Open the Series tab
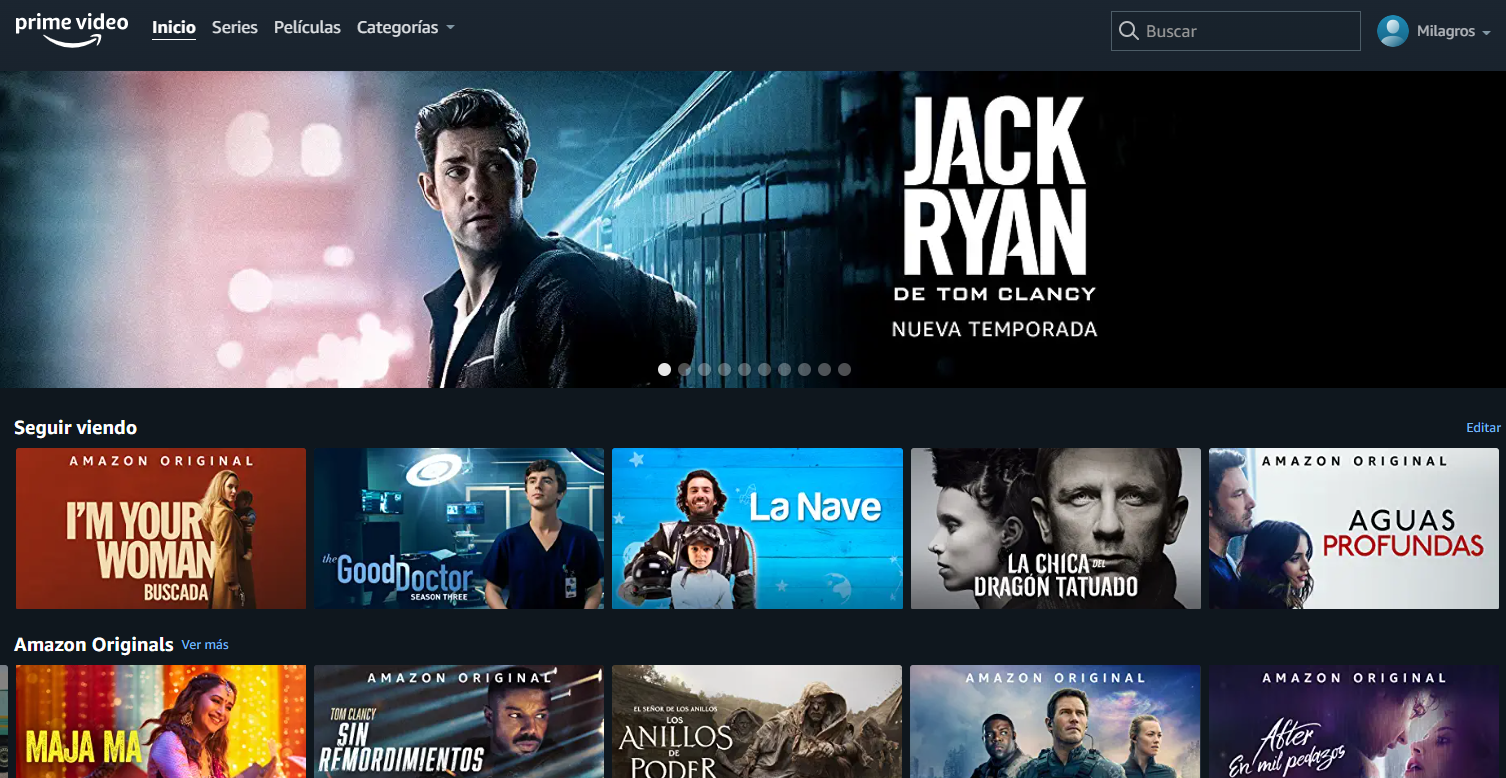Viewport: 1506px width, 778px height. coord(235,28)
